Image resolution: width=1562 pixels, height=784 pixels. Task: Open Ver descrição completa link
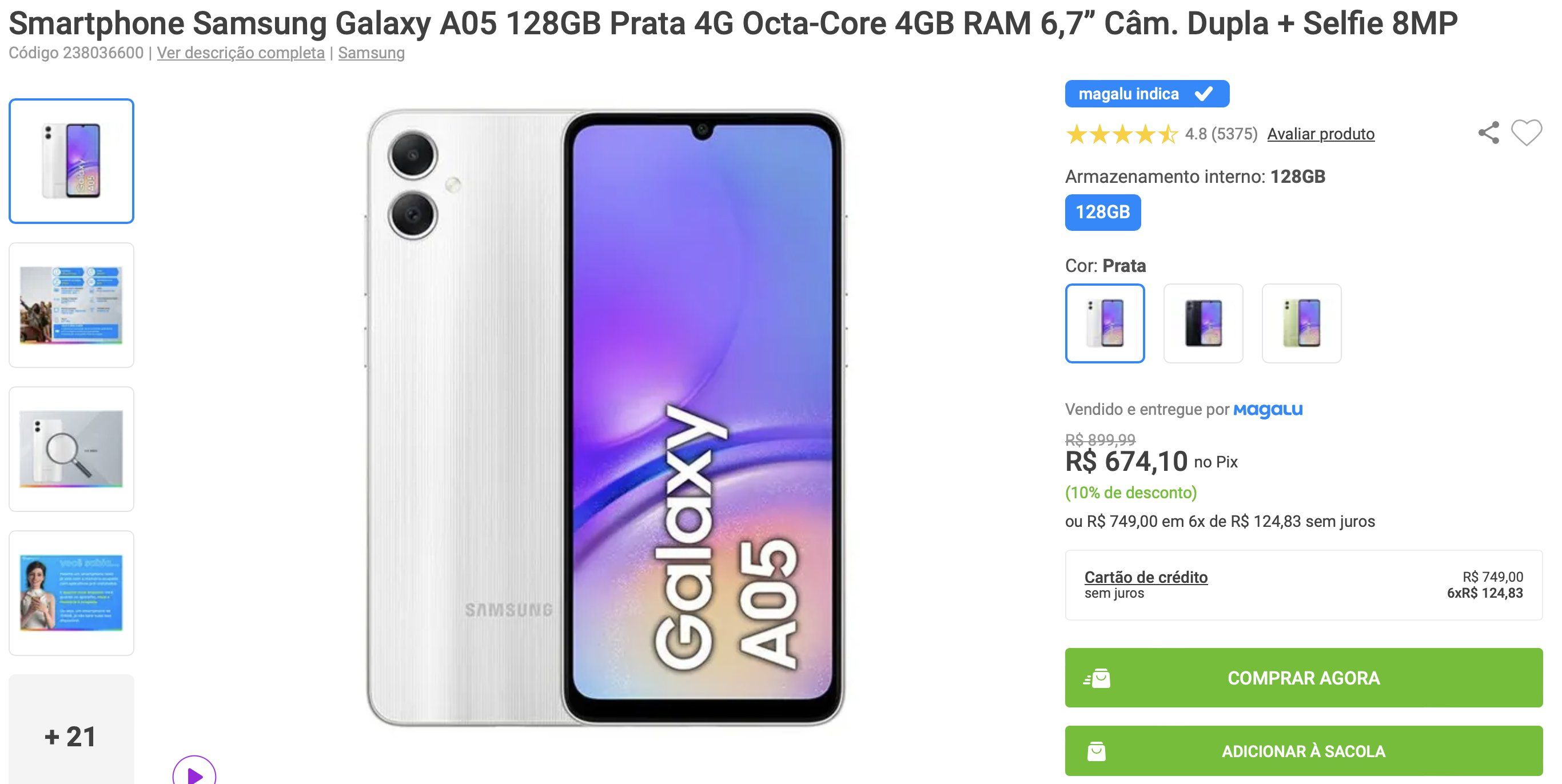[241, 53]
